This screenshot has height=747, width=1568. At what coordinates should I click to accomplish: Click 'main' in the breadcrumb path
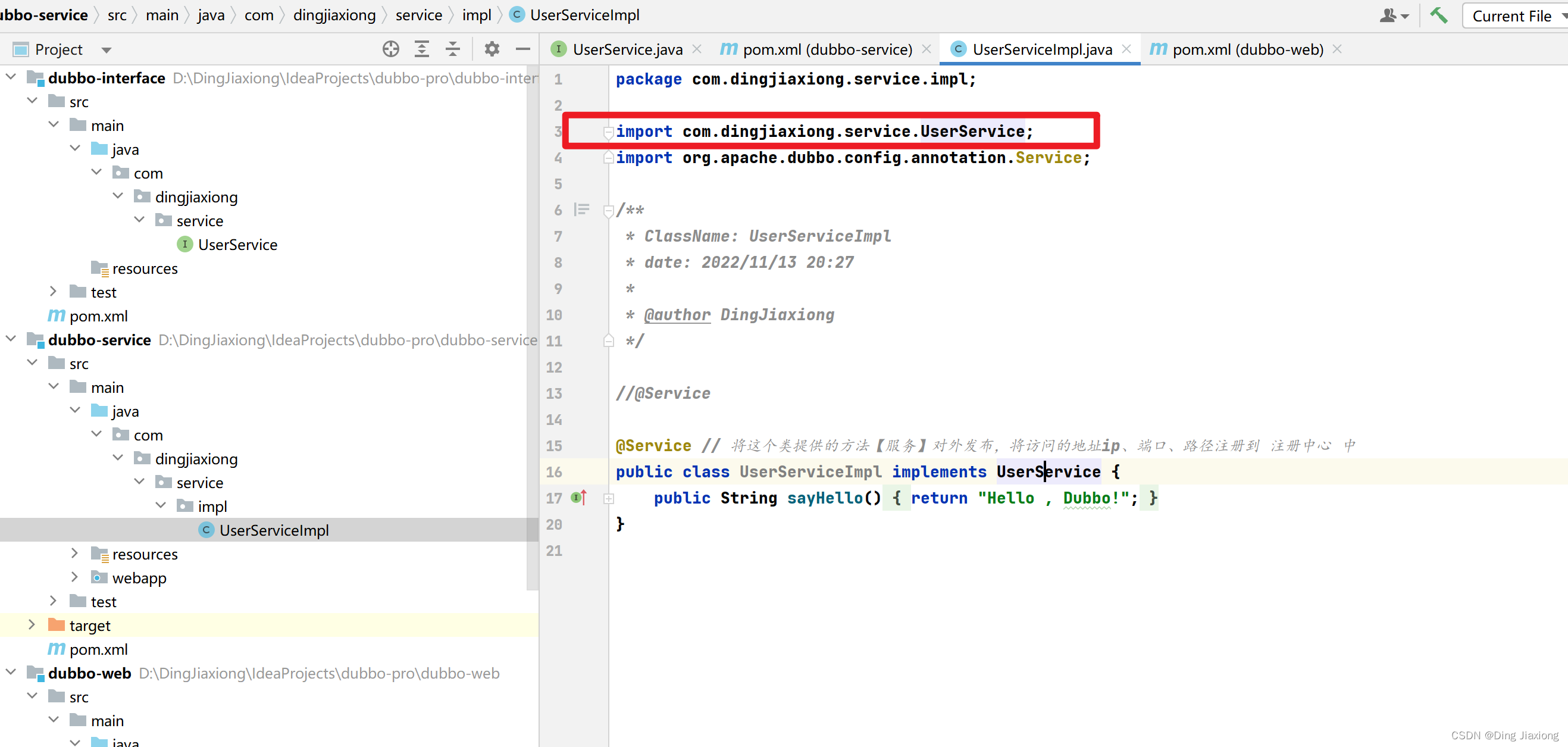pyautogui.click(x=162, y=15)
